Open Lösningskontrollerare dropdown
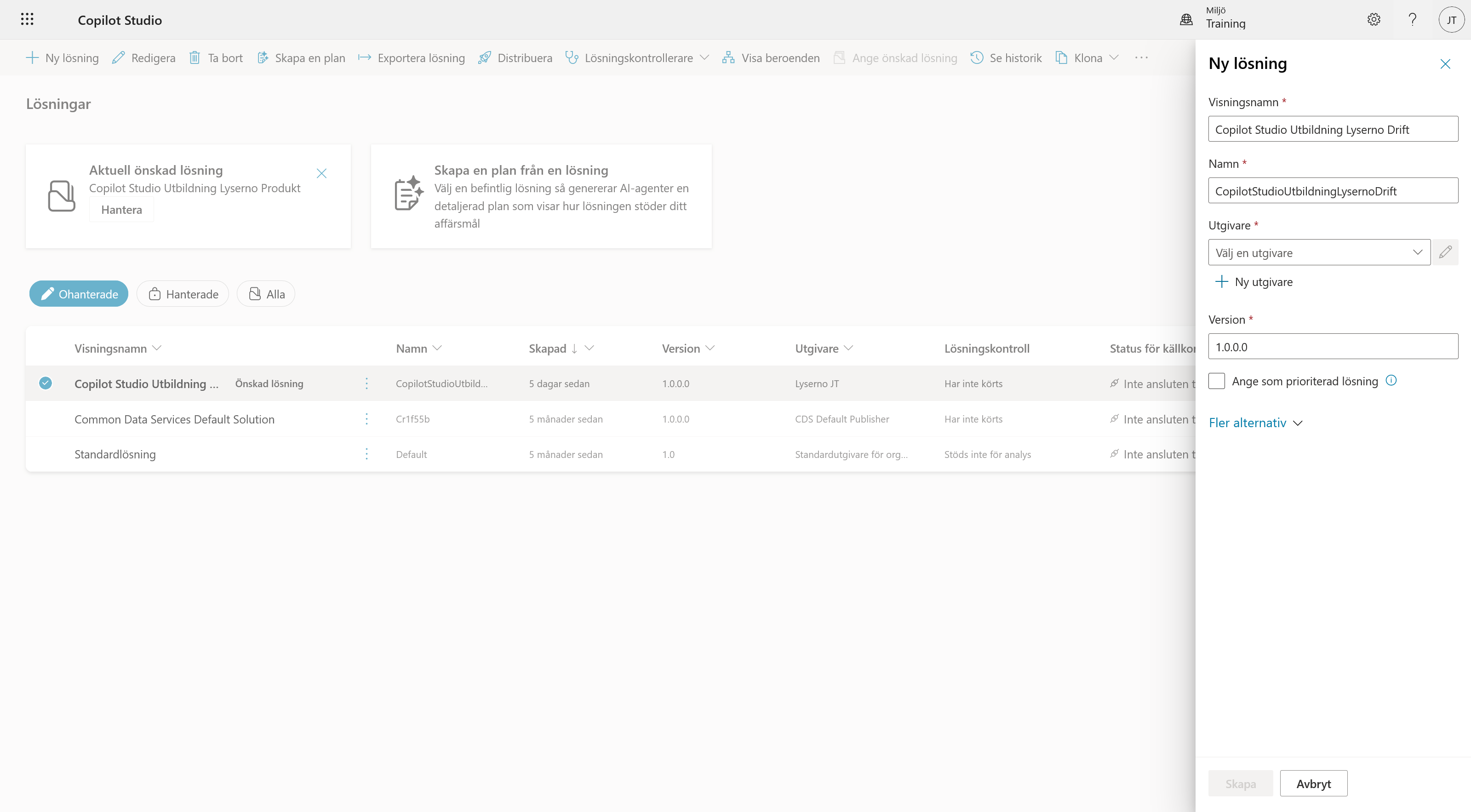Image resolution: width=1471 pixels, height=812 pixels. tap(637, 57)
